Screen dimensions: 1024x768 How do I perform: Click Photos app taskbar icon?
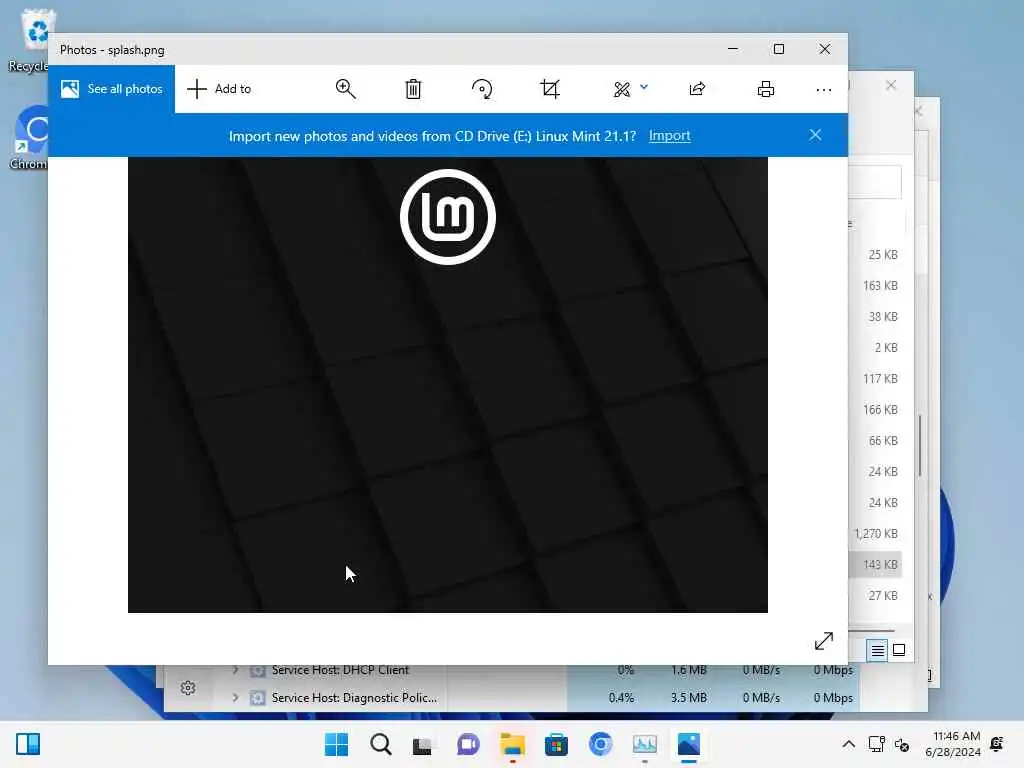tap(688, 744)
